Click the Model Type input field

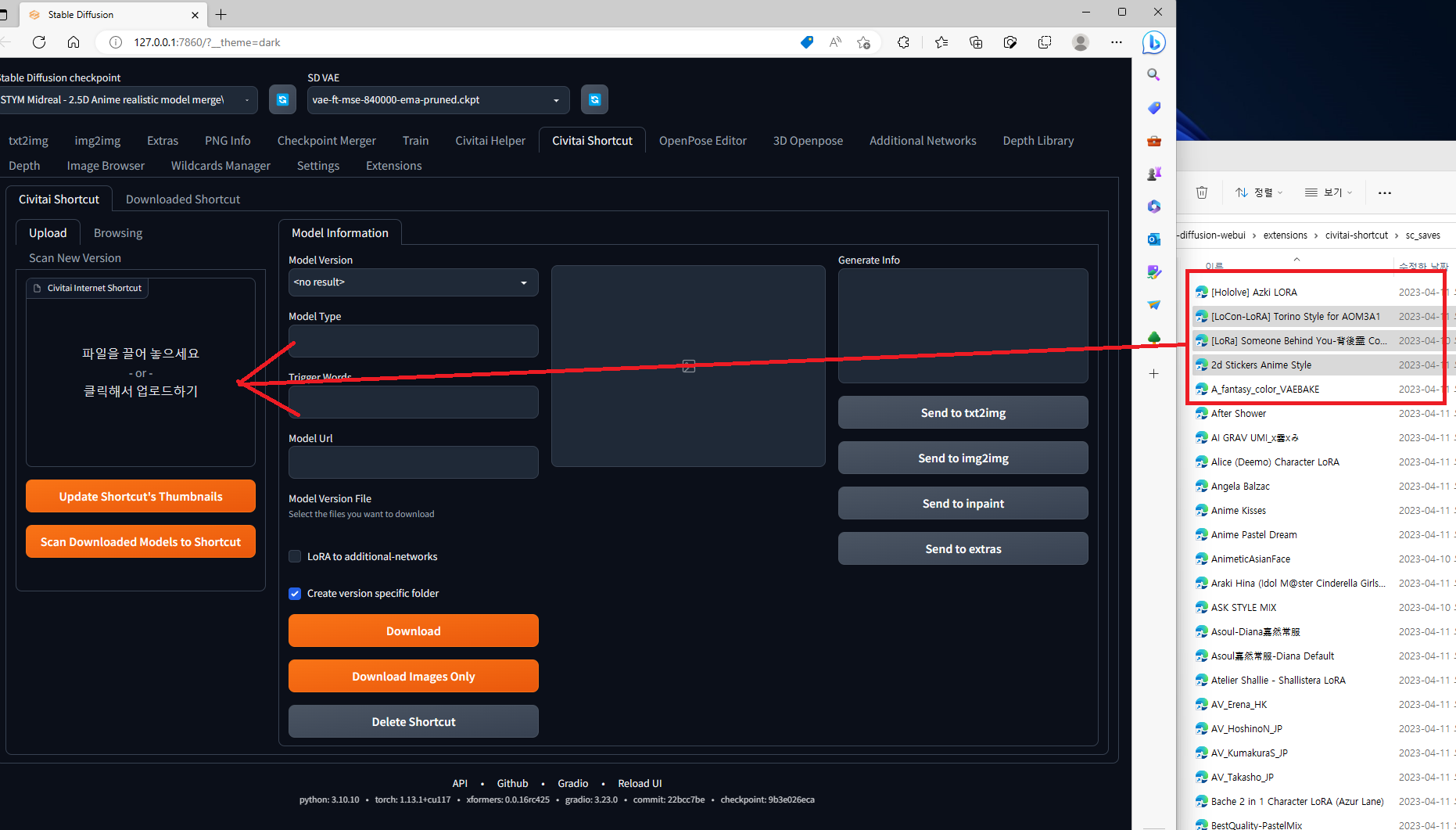click(x=413, y=341)
